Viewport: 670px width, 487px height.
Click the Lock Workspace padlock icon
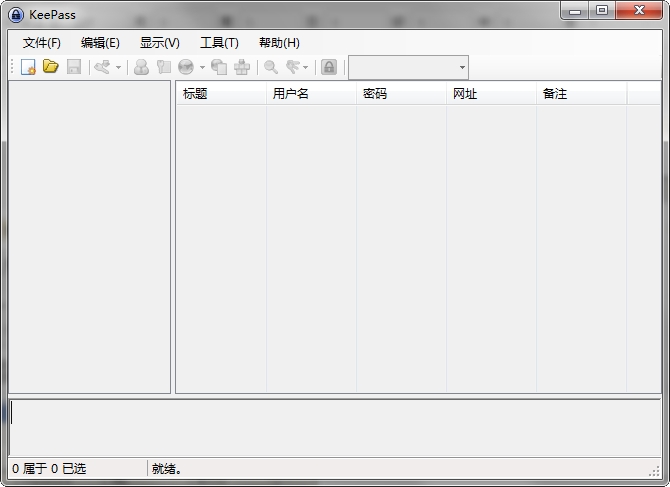329,67
